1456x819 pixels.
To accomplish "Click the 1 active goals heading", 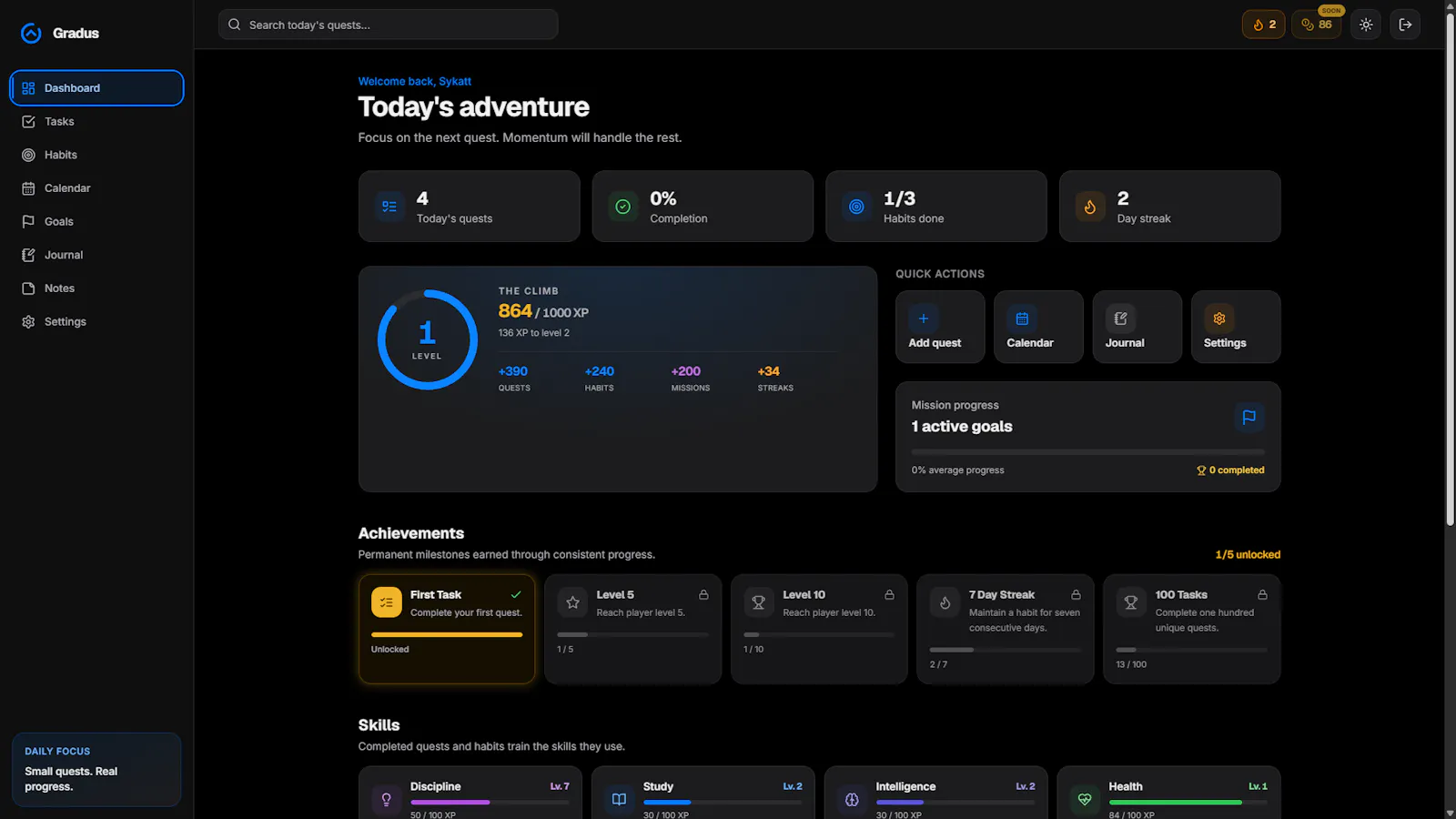I will click(962, 427).
